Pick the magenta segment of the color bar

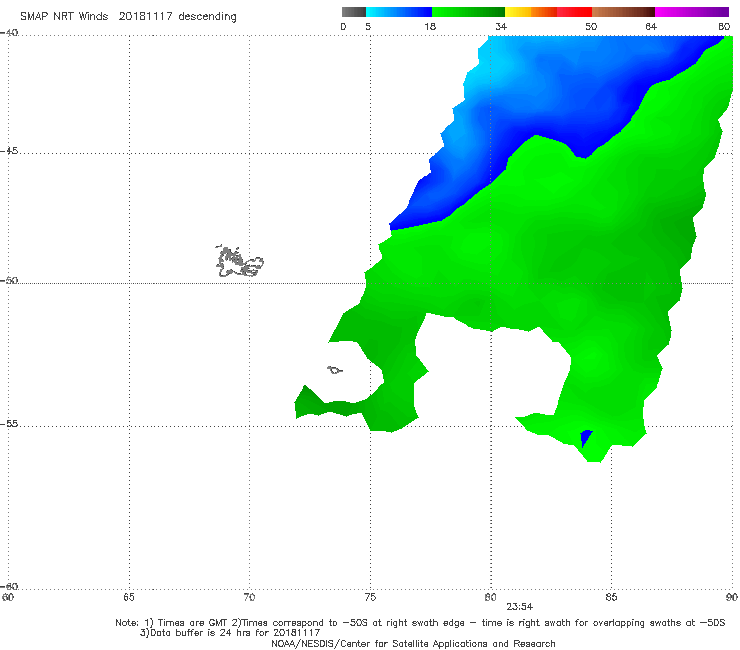[x=692, y=12]
